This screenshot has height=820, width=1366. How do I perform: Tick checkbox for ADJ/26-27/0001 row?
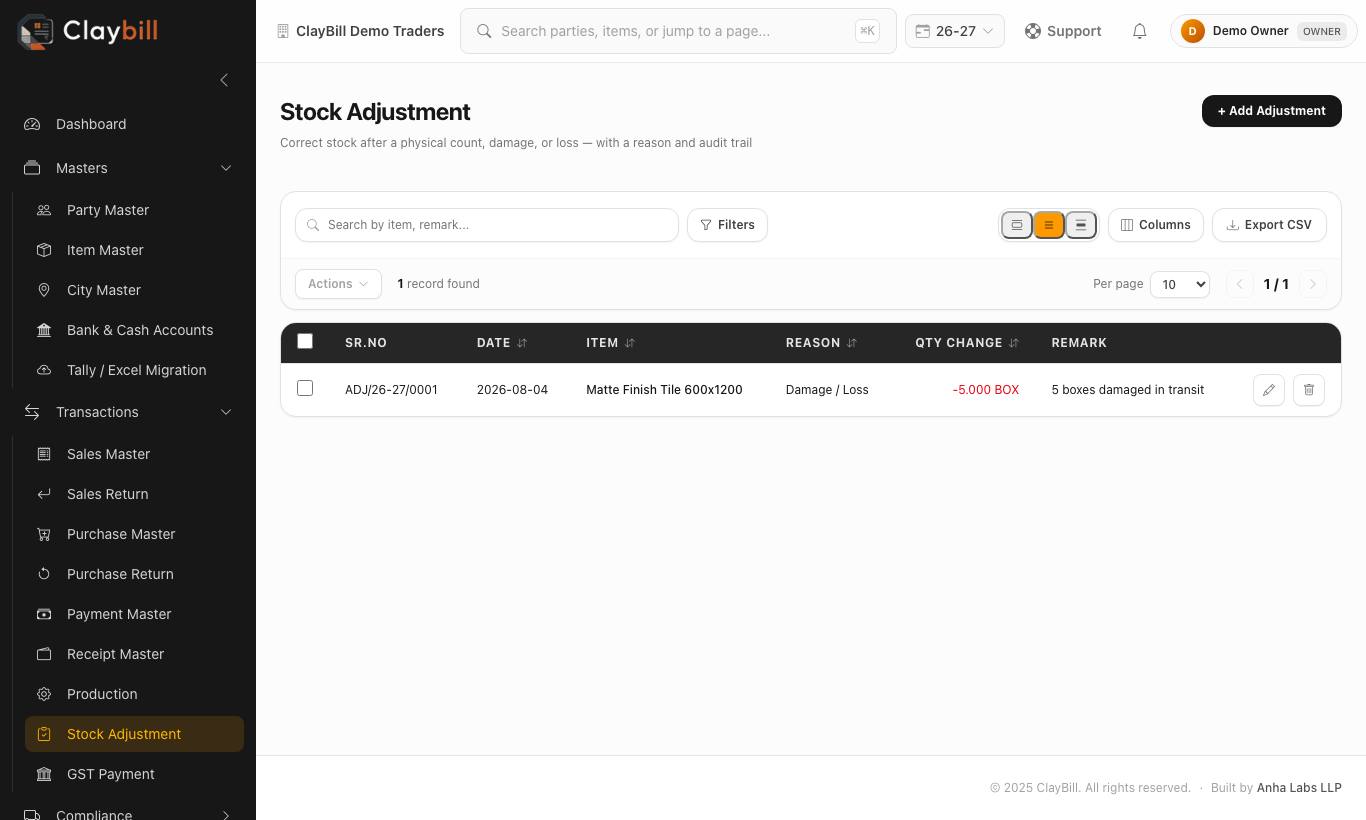[305, 388]
